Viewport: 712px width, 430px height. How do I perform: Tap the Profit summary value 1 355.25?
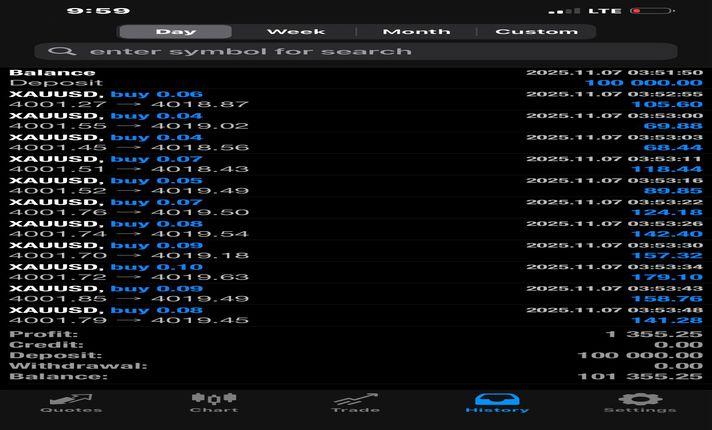[x=654, y=334]
